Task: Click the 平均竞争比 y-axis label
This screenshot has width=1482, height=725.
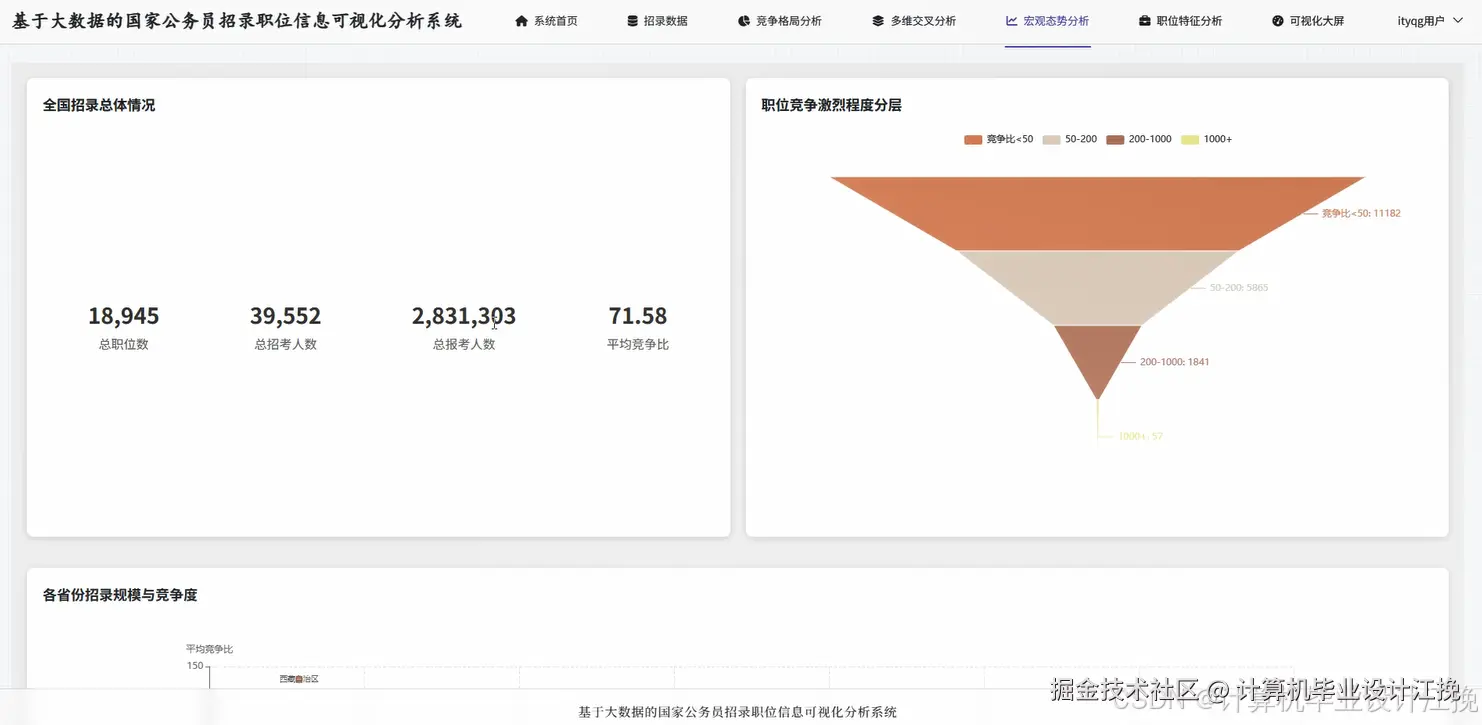Action: click(209, 649)
